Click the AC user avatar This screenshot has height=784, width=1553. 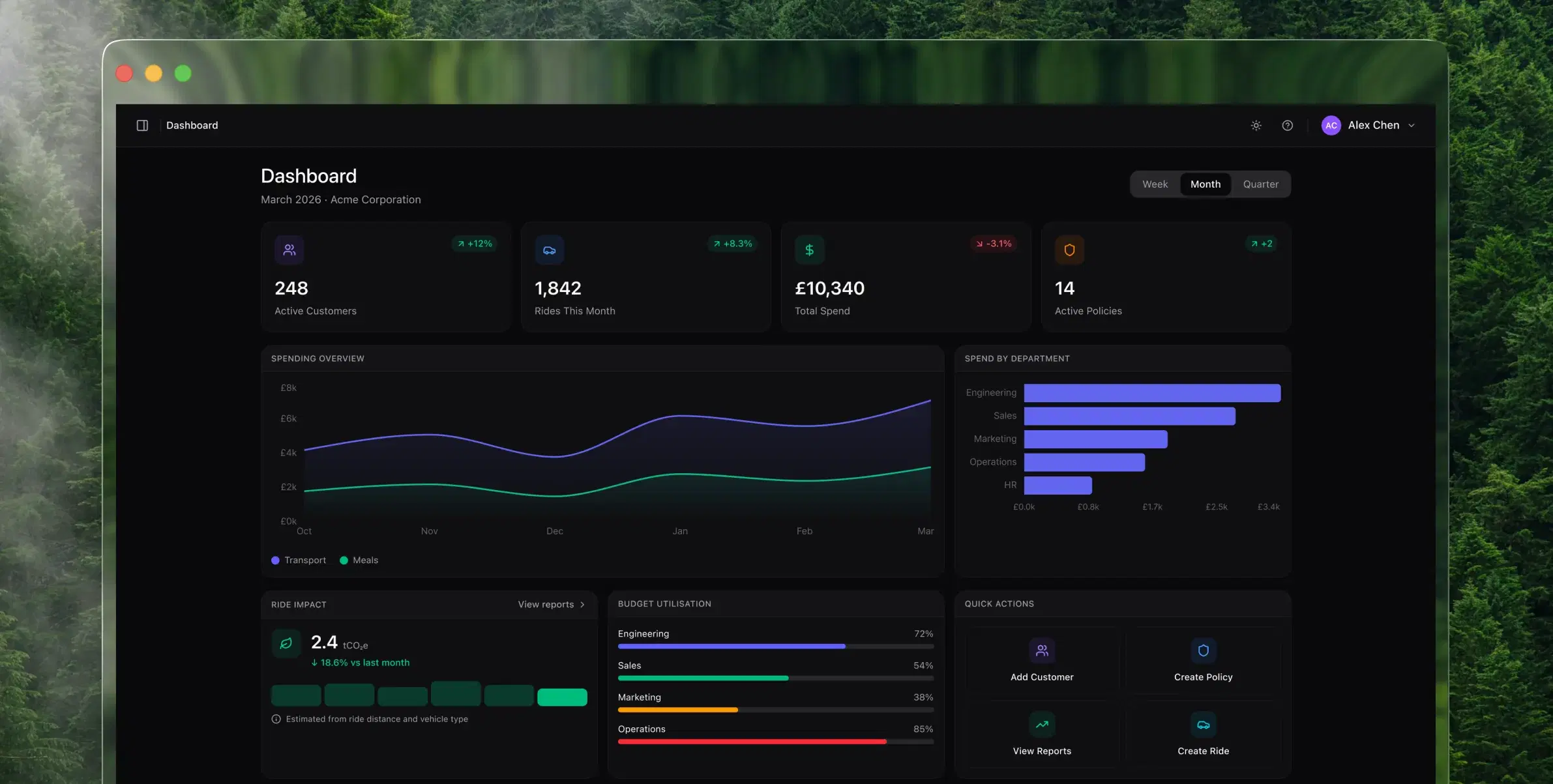[x=1331, y=125]
